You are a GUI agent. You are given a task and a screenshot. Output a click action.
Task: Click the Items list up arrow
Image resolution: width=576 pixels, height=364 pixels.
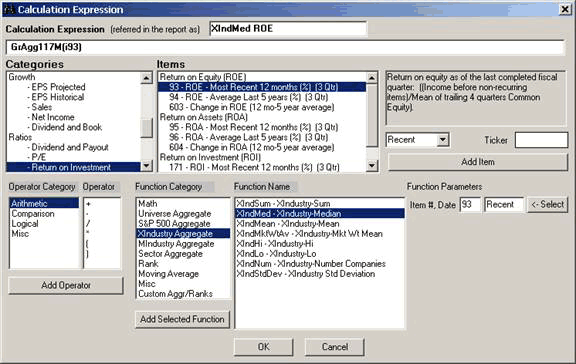(x=372, y=78)
